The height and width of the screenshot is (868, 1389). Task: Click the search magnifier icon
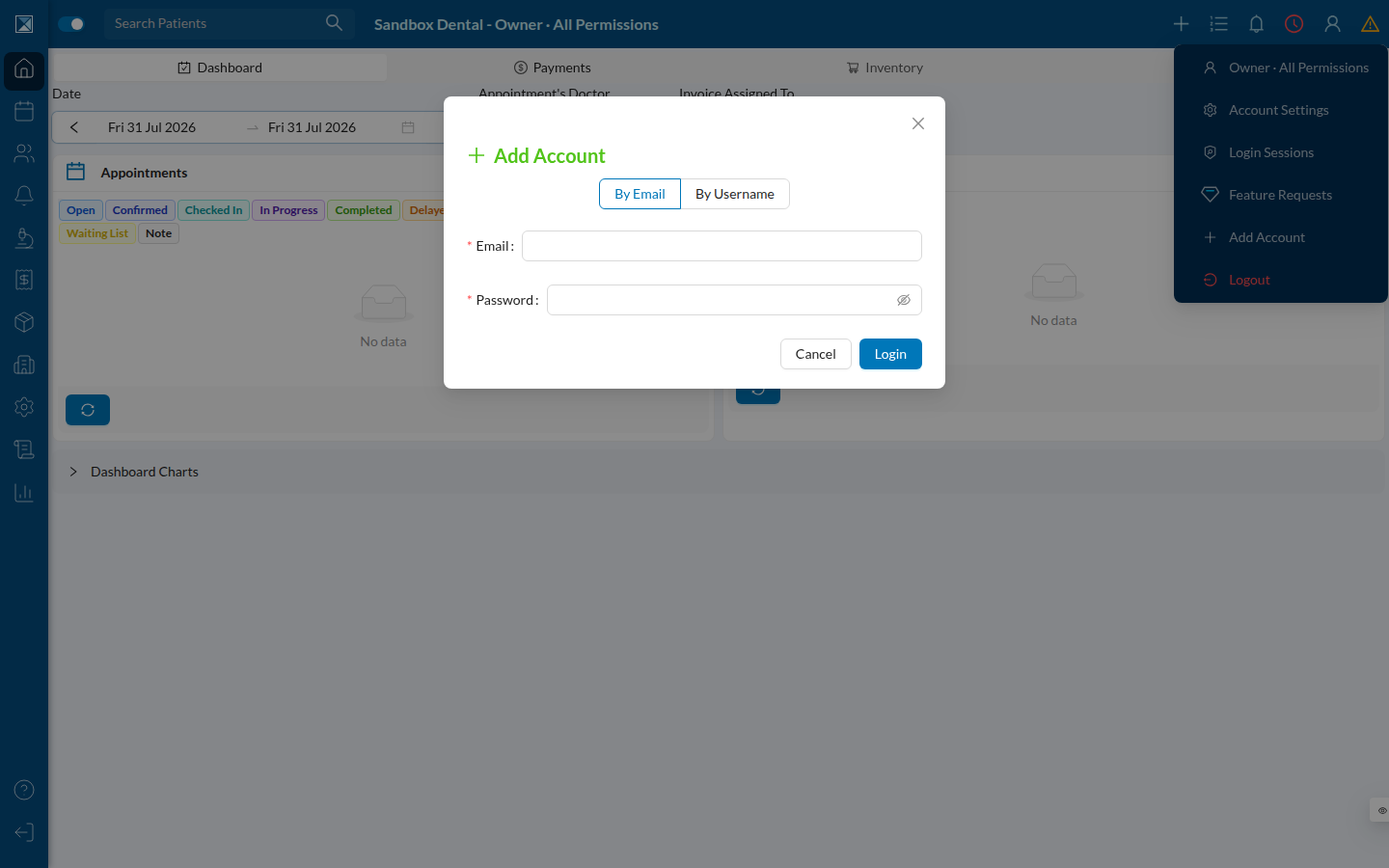tap(334, 22)
